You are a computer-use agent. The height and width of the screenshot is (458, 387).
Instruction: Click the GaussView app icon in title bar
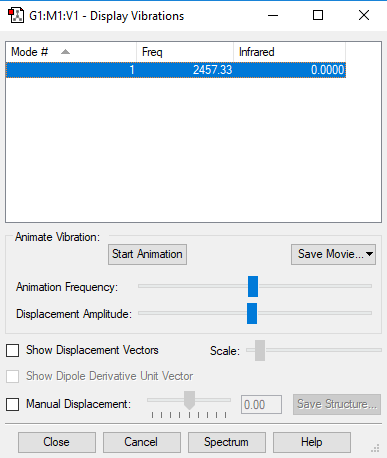pyautogui.click(x=16, y=15)
